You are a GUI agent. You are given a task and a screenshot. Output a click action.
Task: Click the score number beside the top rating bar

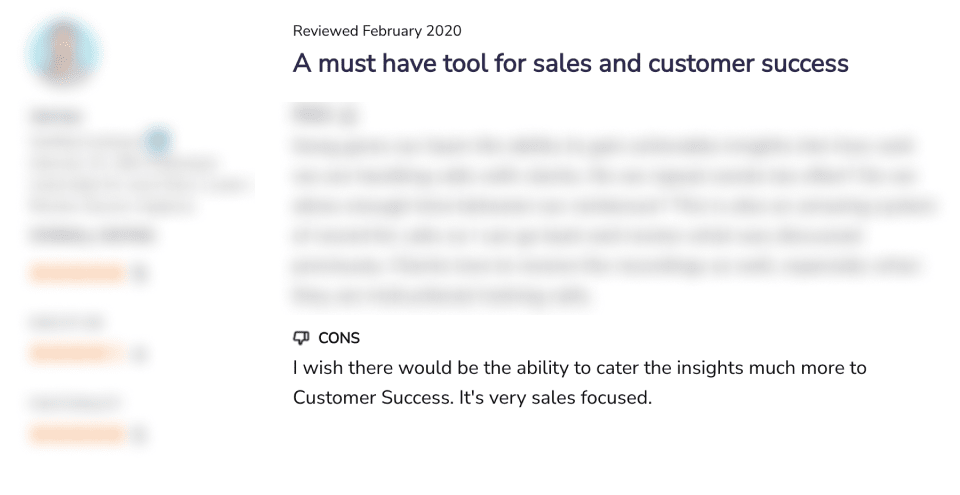click(x=140, y=273)
